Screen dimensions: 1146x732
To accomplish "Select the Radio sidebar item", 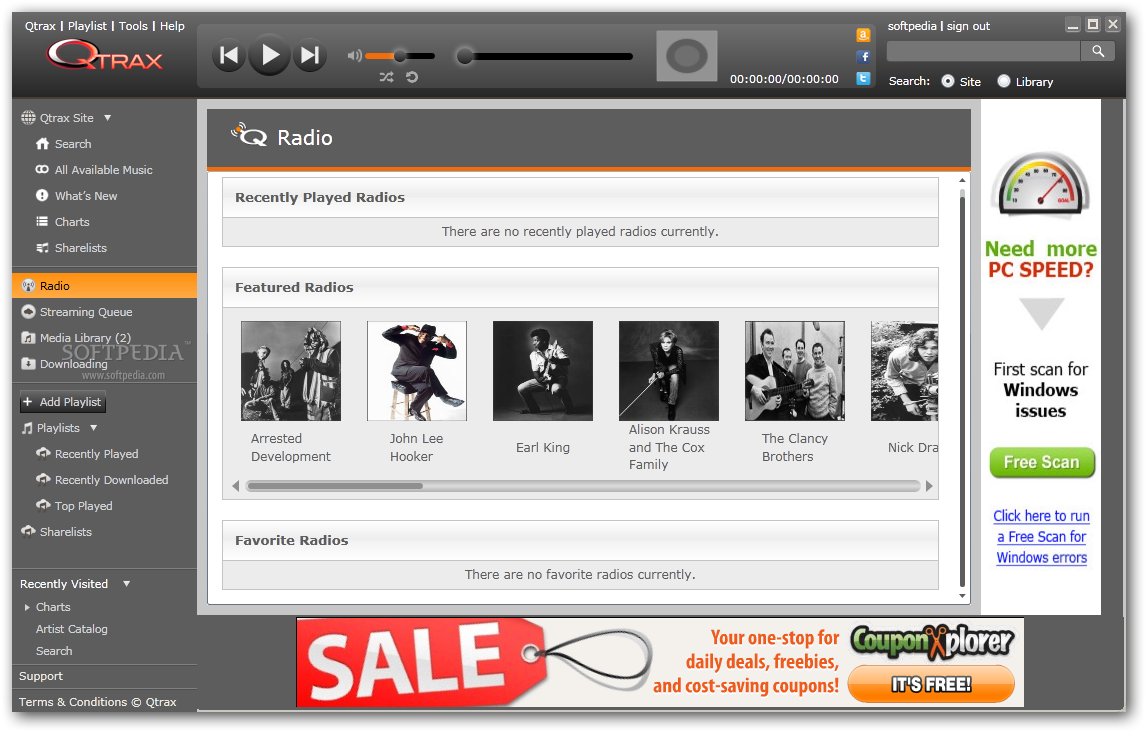I will coord(105,286).
